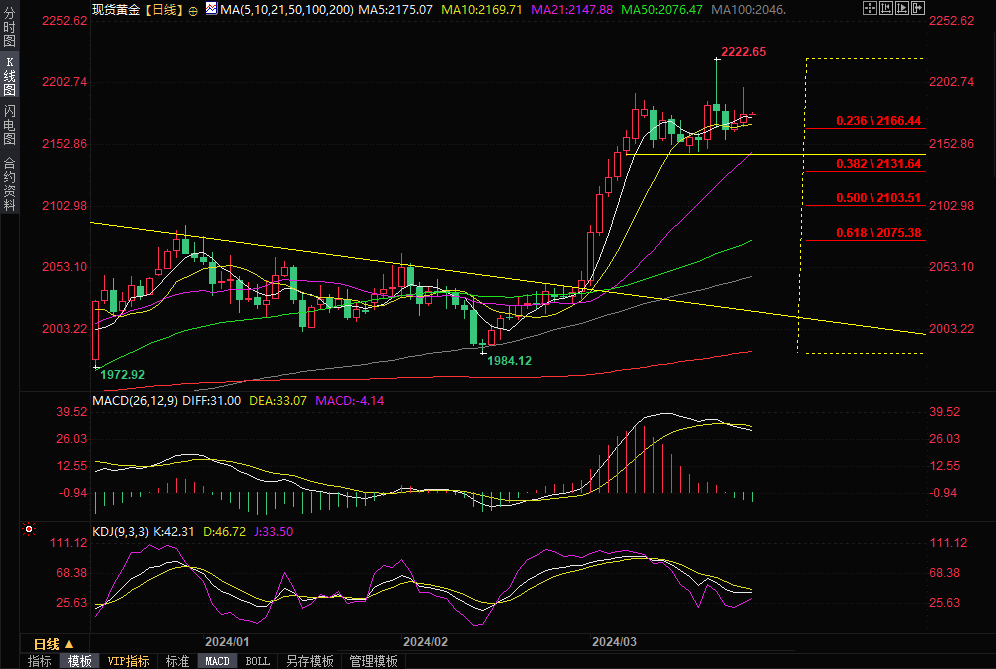The height and width of the screenshot is (669, 996).
Task: Click 另存模板 to save template
Action: point(310,661)
